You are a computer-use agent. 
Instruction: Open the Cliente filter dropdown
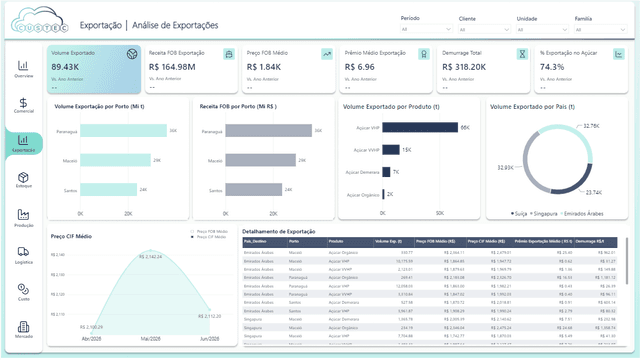click(x=484, y=29)
